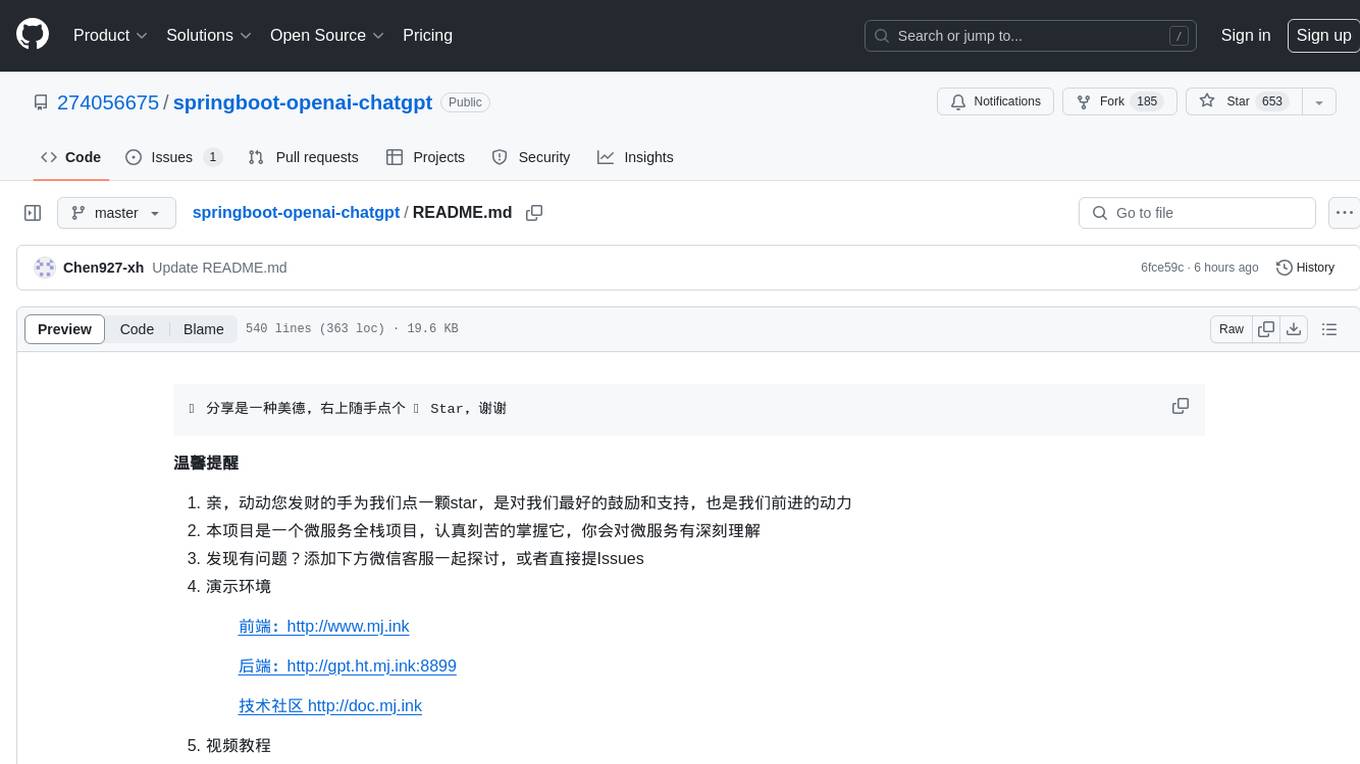The image size is (1360, 764).
Task: Expand the Open Source menu
Action: (327, 35)
